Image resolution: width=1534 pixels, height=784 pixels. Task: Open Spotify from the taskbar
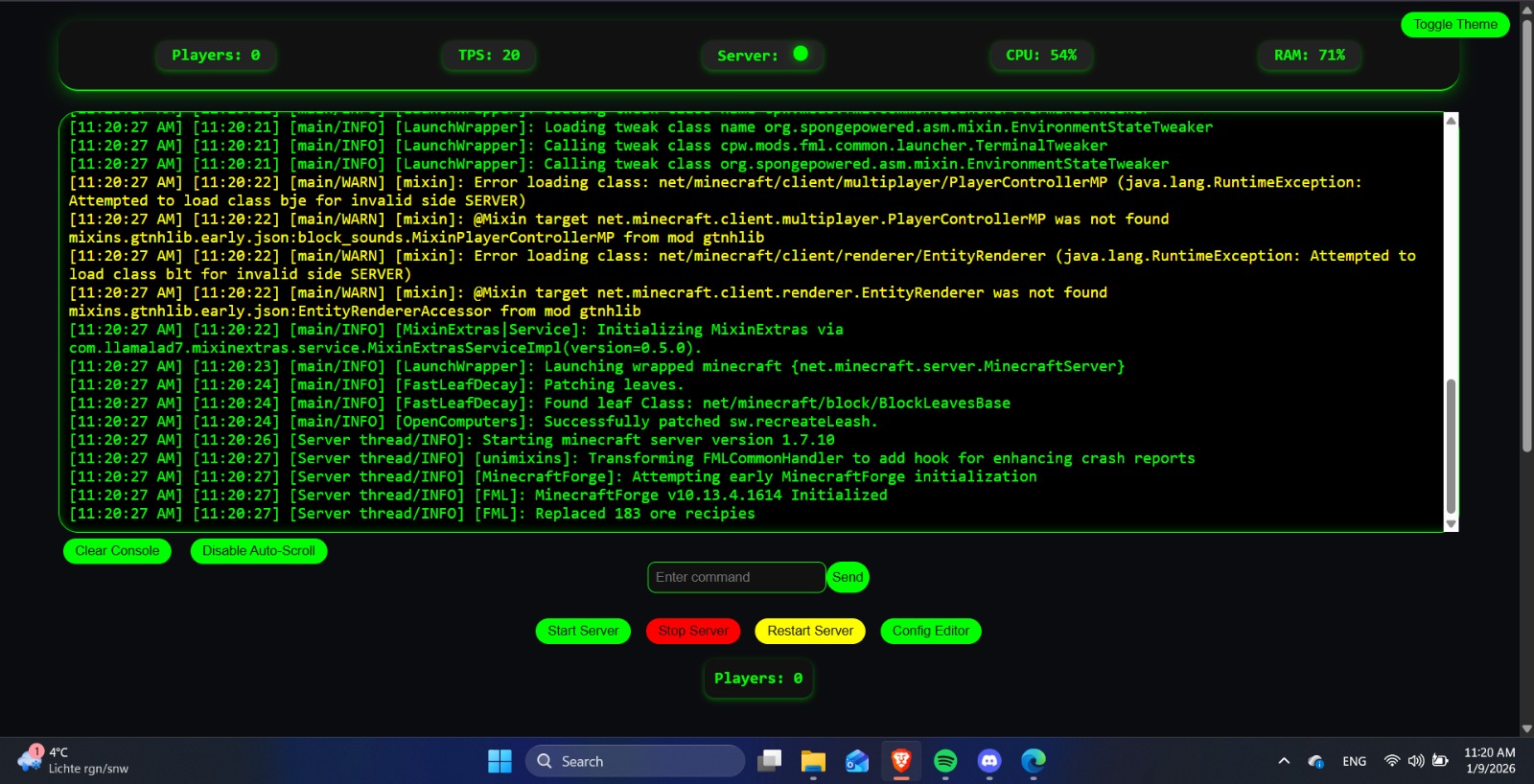coord(945,761)
